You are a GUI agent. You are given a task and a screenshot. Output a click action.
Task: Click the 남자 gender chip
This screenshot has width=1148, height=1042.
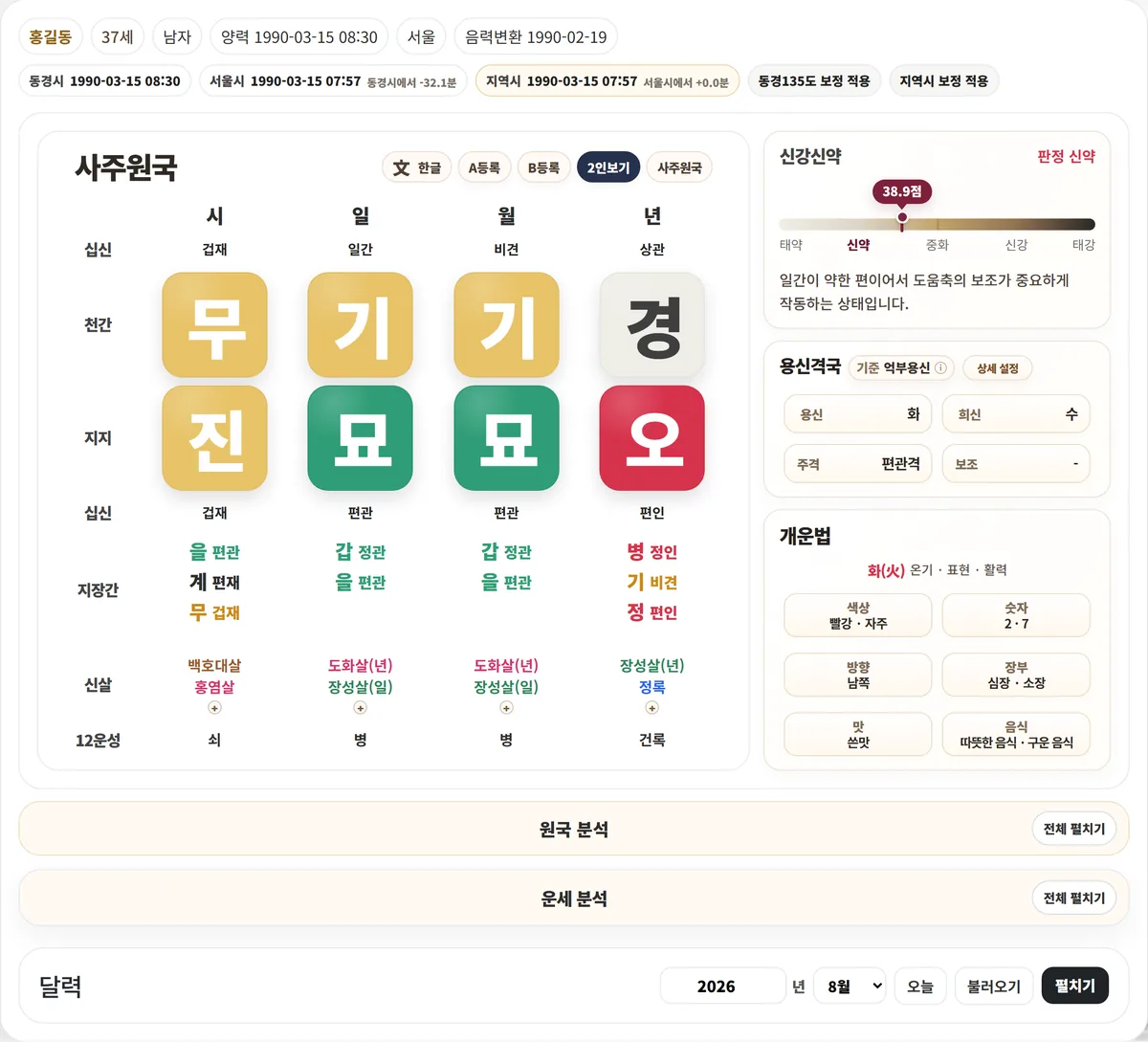pos(177,37)
